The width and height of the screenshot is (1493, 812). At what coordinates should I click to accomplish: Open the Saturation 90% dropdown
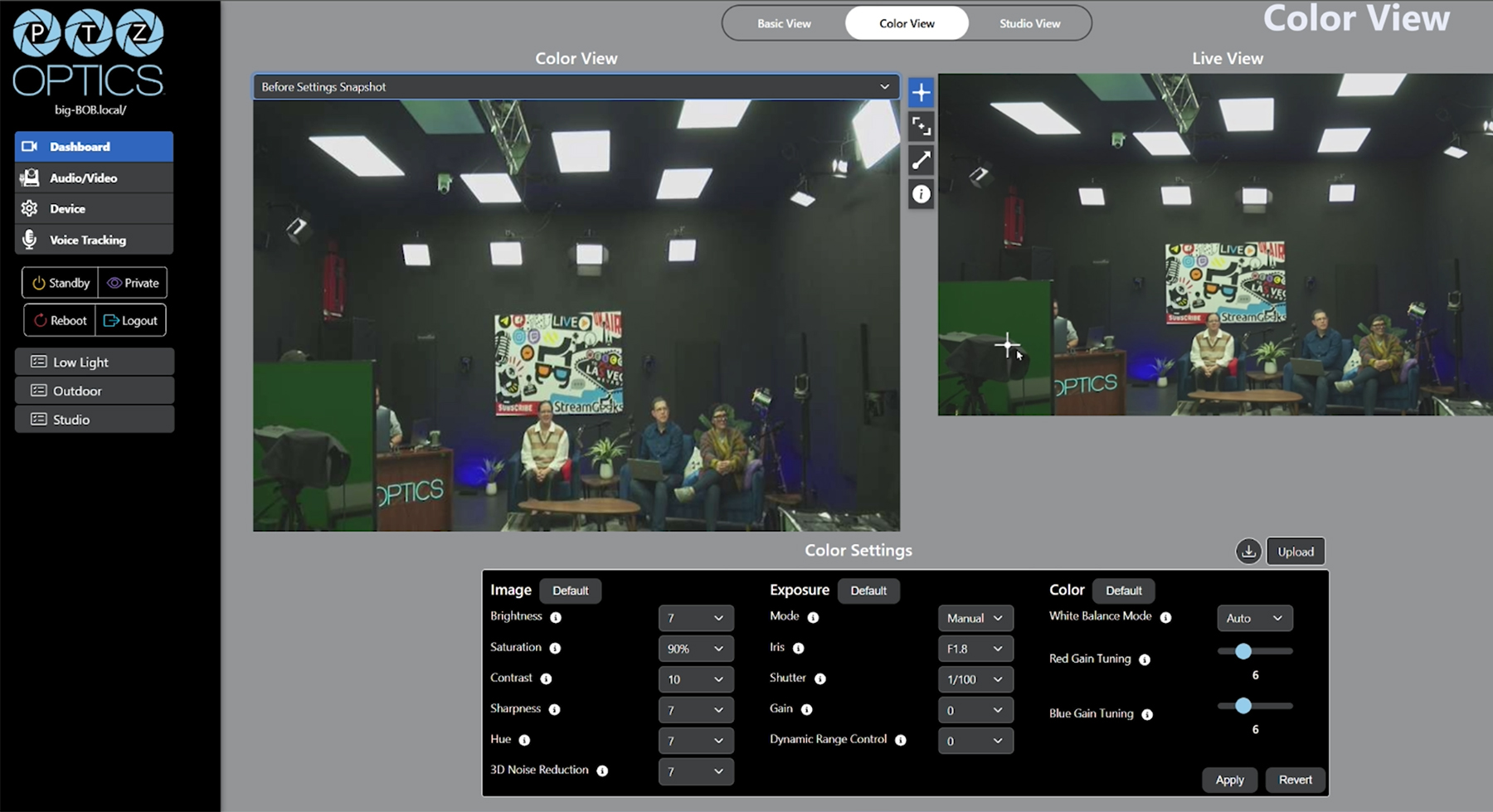point(696,649)
